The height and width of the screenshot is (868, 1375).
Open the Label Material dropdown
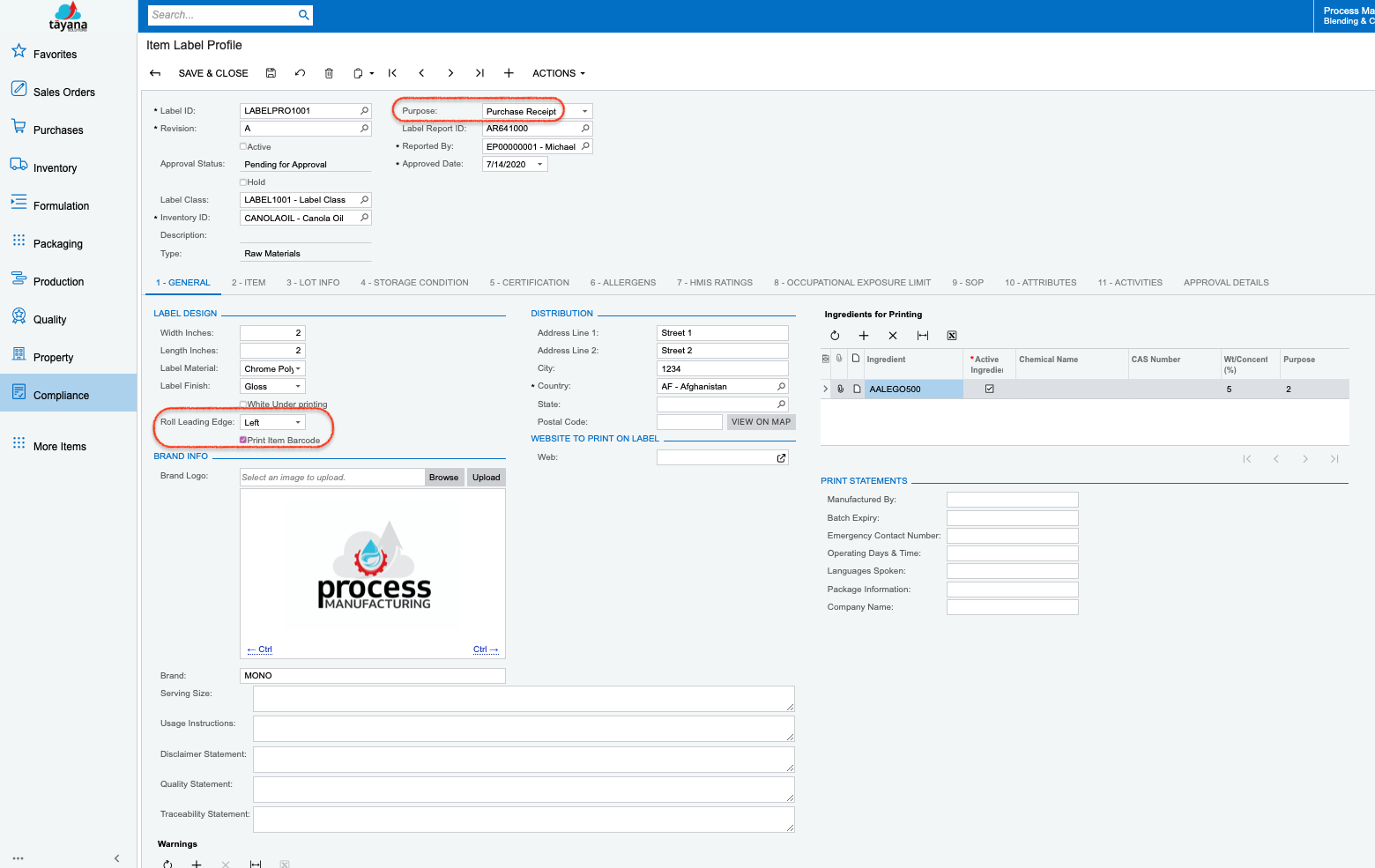(x=298, y=368)
